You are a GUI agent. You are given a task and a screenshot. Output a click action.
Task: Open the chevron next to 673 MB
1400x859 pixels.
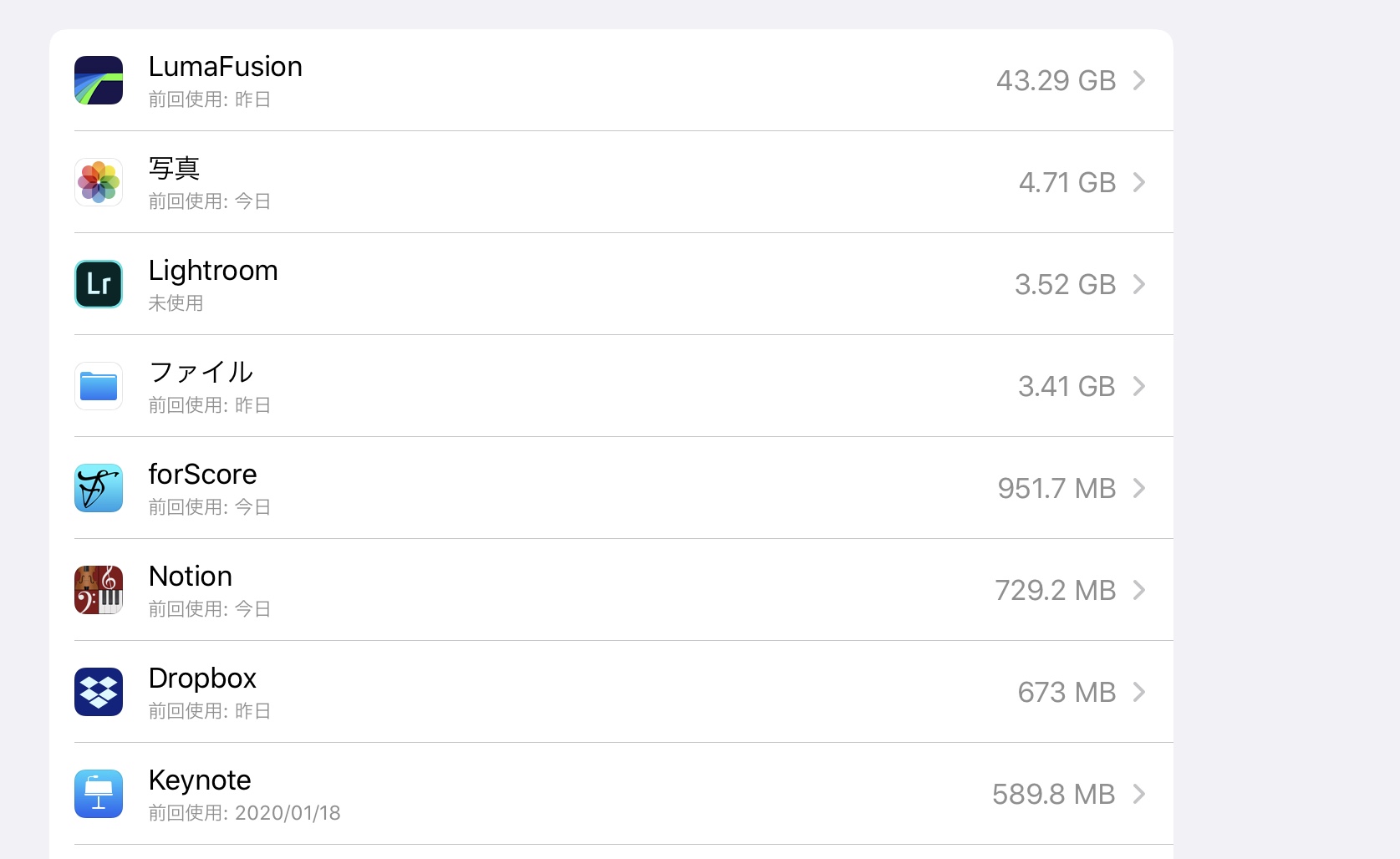(x=1138, y=692)
